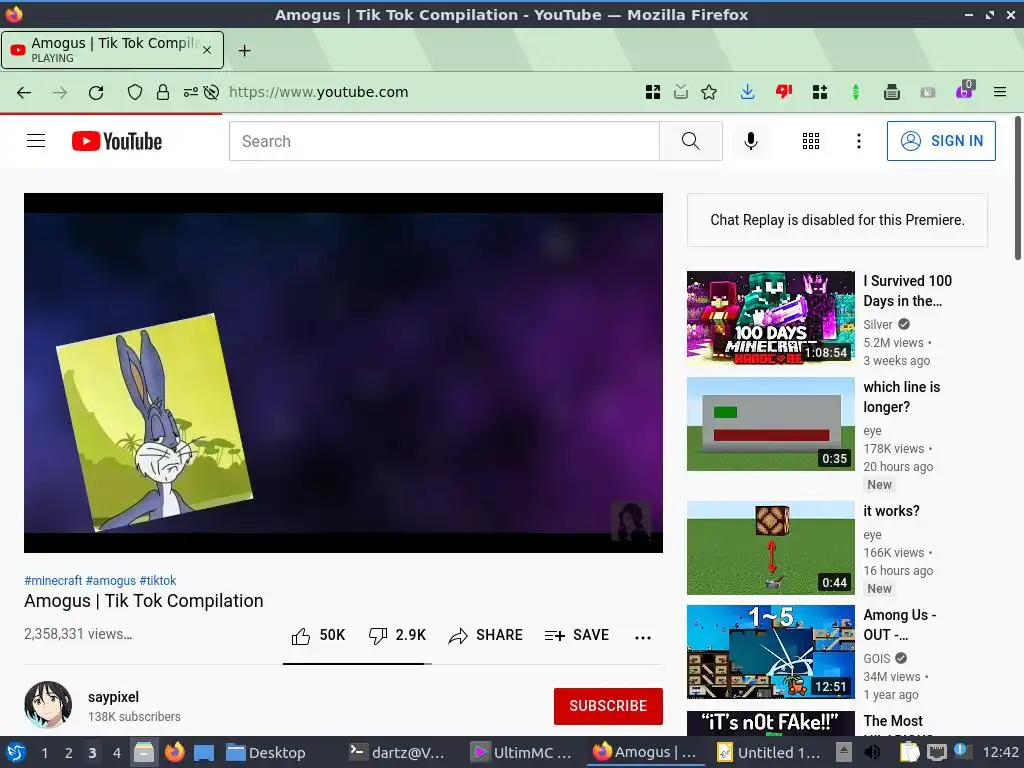
Task: Click the search magnifier button
Action: [690, 141]
